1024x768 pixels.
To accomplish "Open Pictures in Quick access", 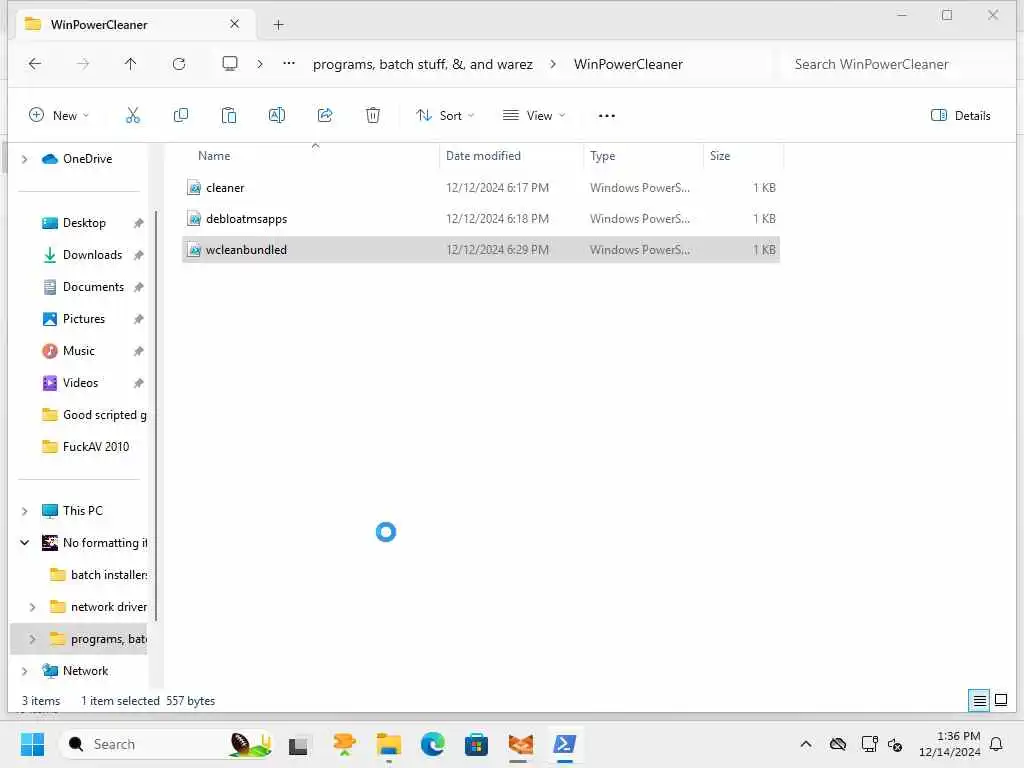I will pyautogui.click(x=84, y=319).
